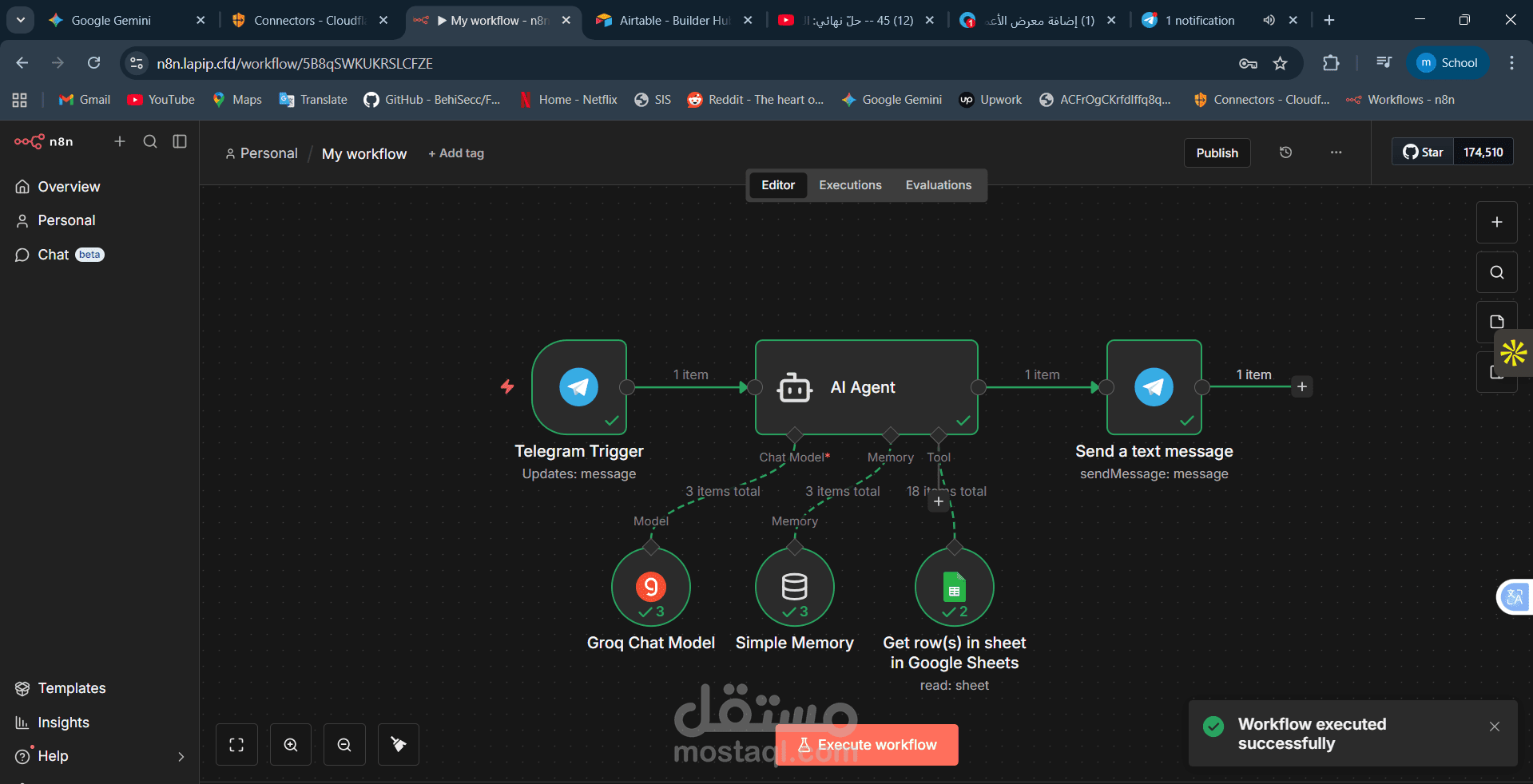
Task: Click the My workflow title
Action: [x=364, y=154]
